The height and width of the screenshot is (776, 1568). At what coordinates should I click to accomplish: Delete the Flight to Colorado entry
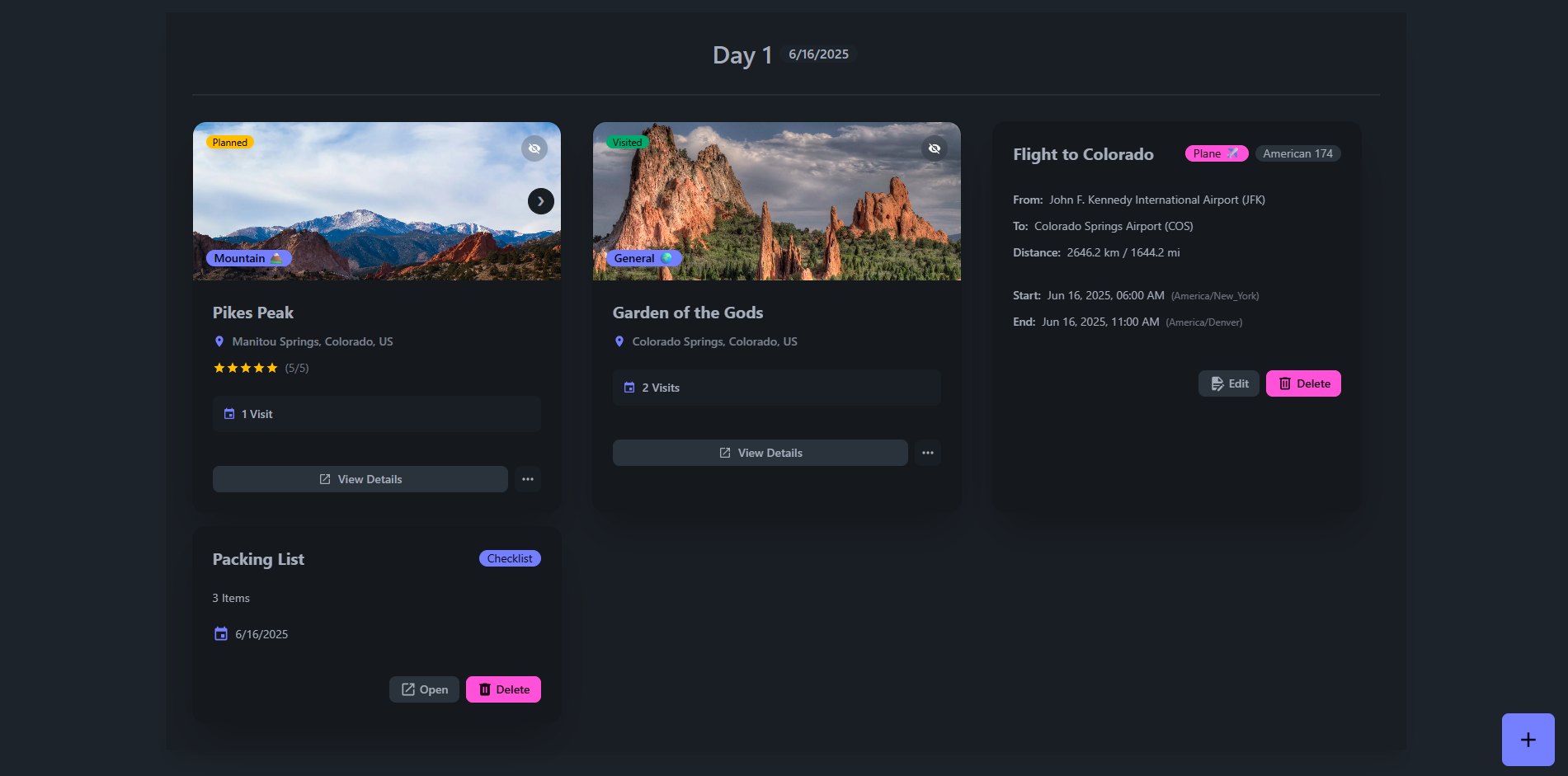(x=1303, y=383)
